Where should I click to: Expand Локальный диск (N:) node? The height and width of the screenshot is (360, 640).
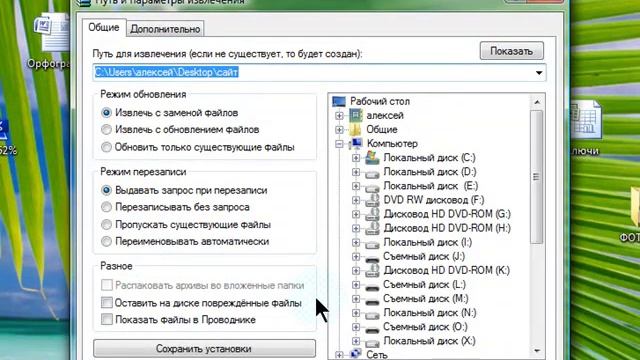click(x=356, y=313)
